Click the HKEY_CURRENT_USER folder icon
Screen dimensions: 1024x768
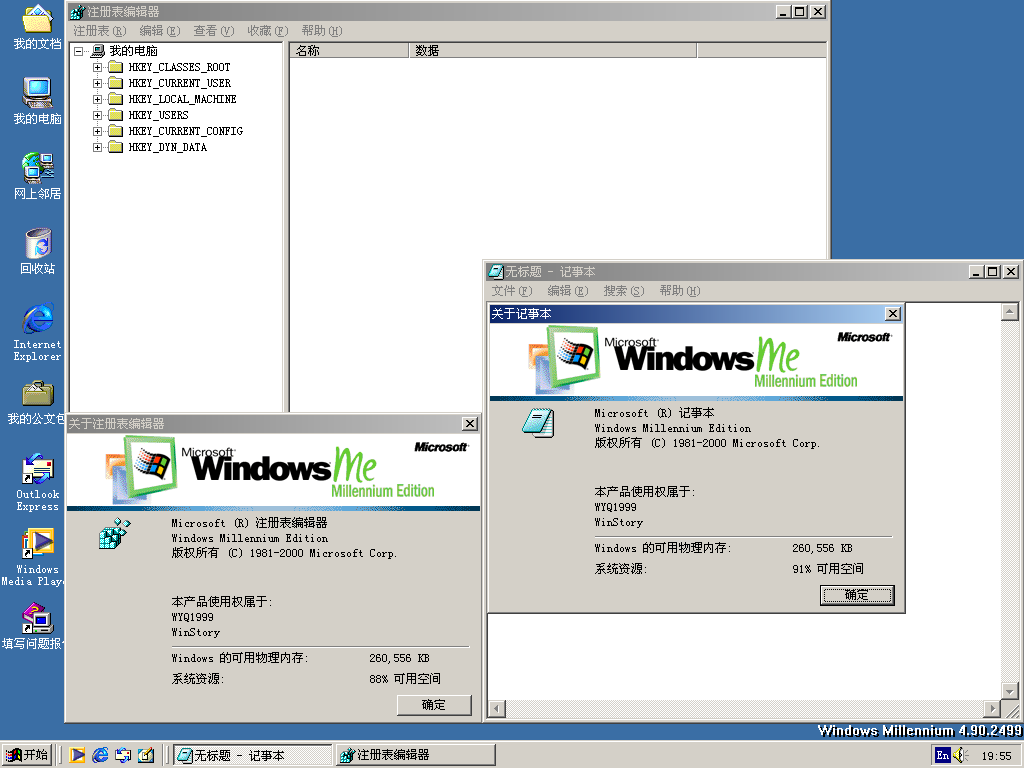tap(116, 83)
